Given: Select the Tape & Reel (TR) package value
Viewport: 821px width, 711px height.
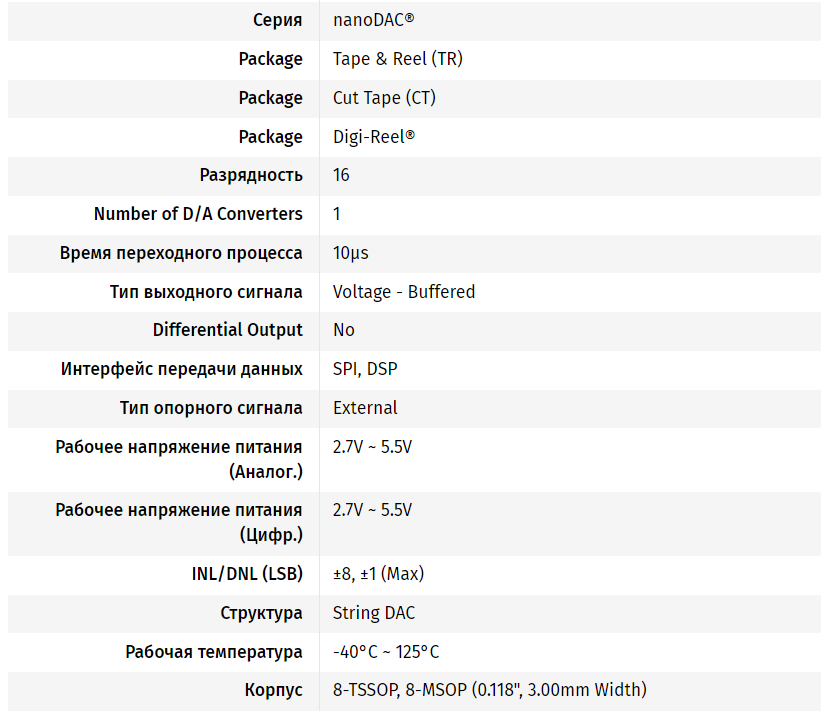Looking at the screenshot, I should tap(397, 59).
